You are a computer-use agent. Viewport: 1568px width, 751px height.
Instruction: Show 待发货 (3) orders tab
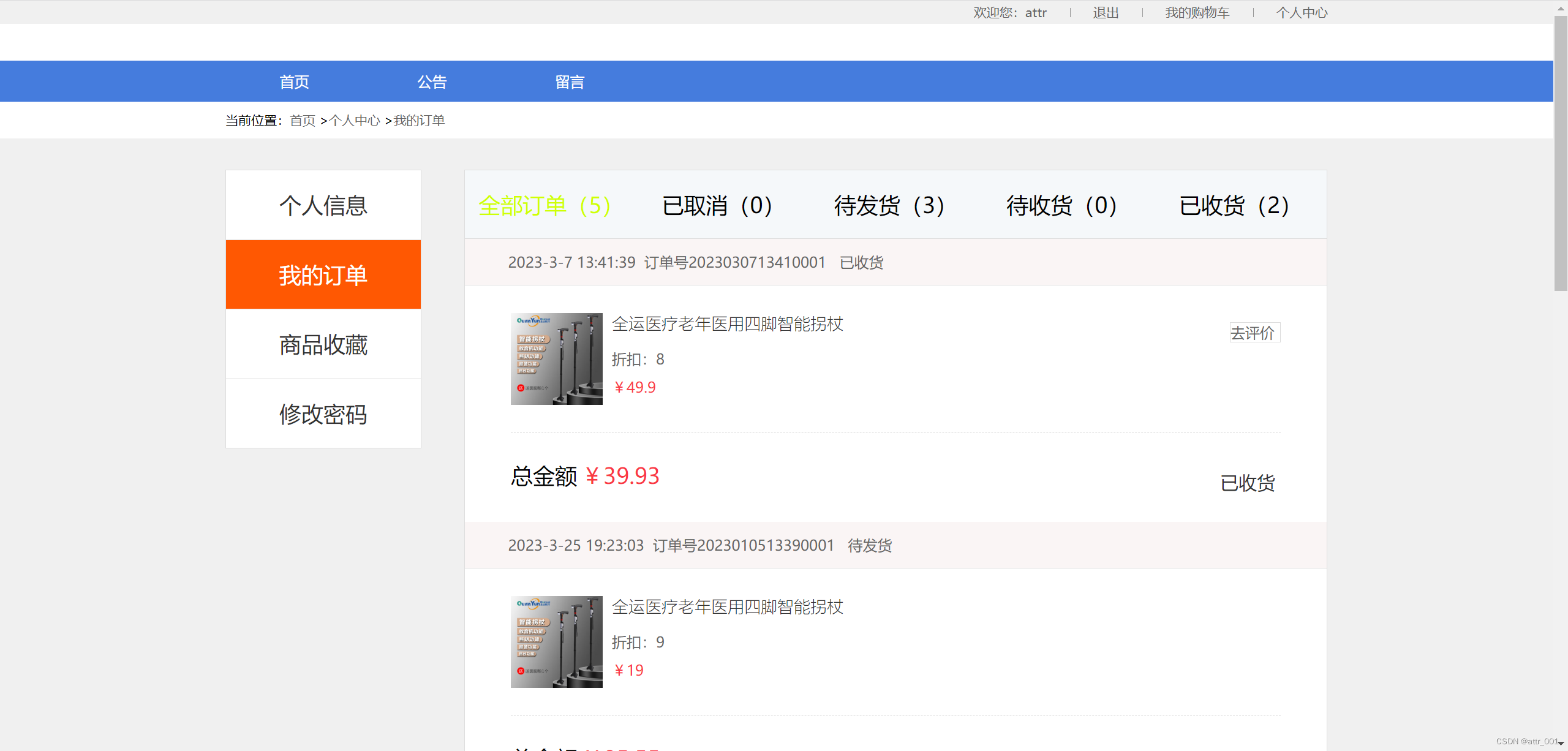click(x=889, y=205)
